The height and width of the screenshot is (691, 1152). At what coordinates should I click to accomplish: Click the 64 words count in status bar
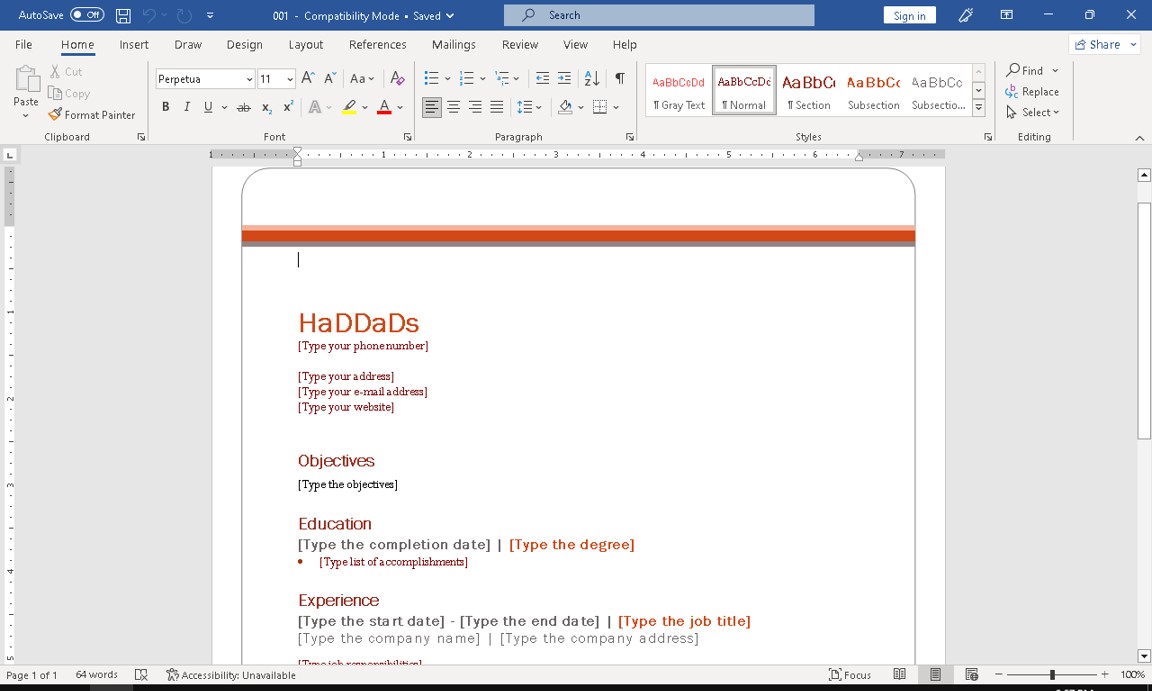tap(96, 674)
